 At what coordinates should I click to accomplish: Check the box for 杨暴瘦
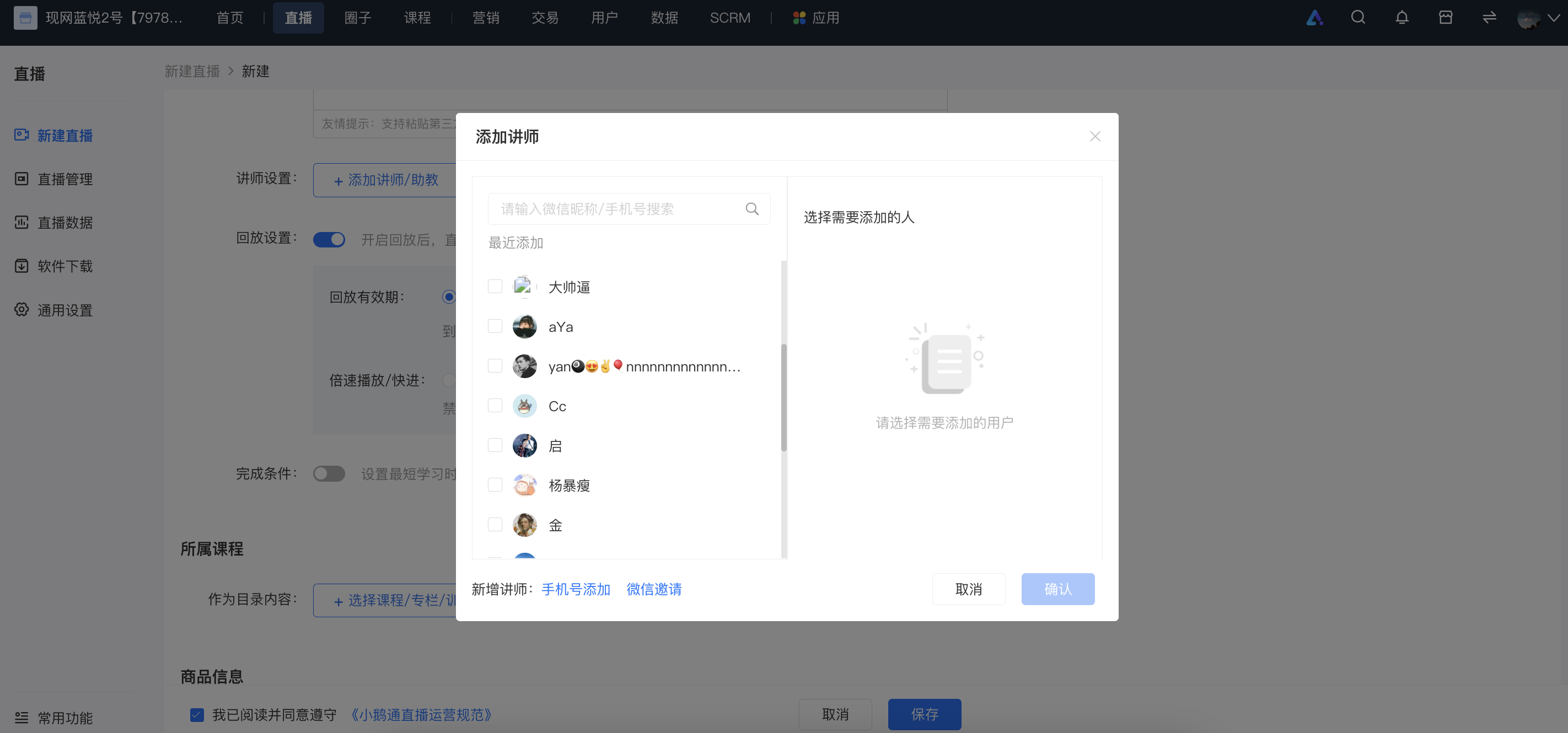click(495, 485)
